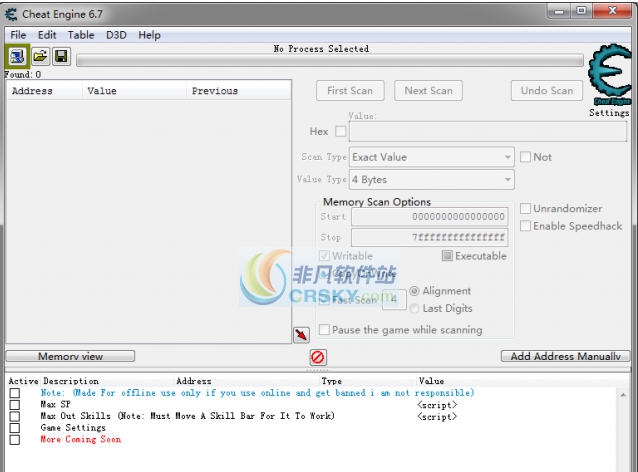
Task: Open the process selector computer icon
Action: (x=17, y=56)
